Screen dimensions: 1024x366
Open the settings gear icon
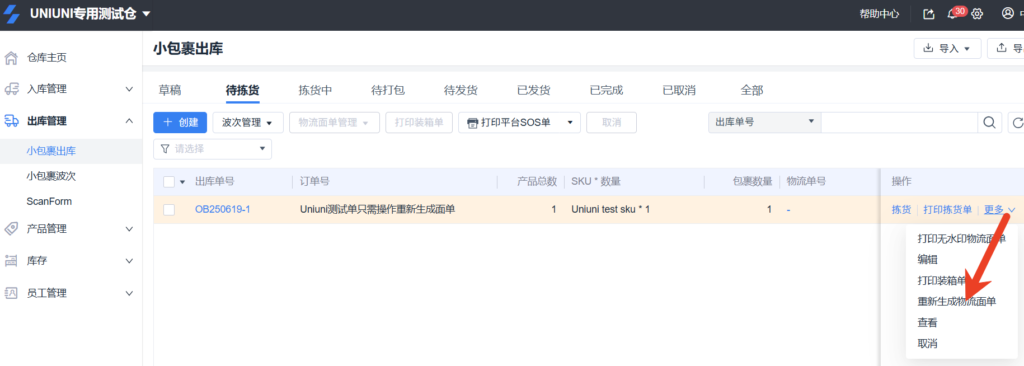tap(977, 14)
